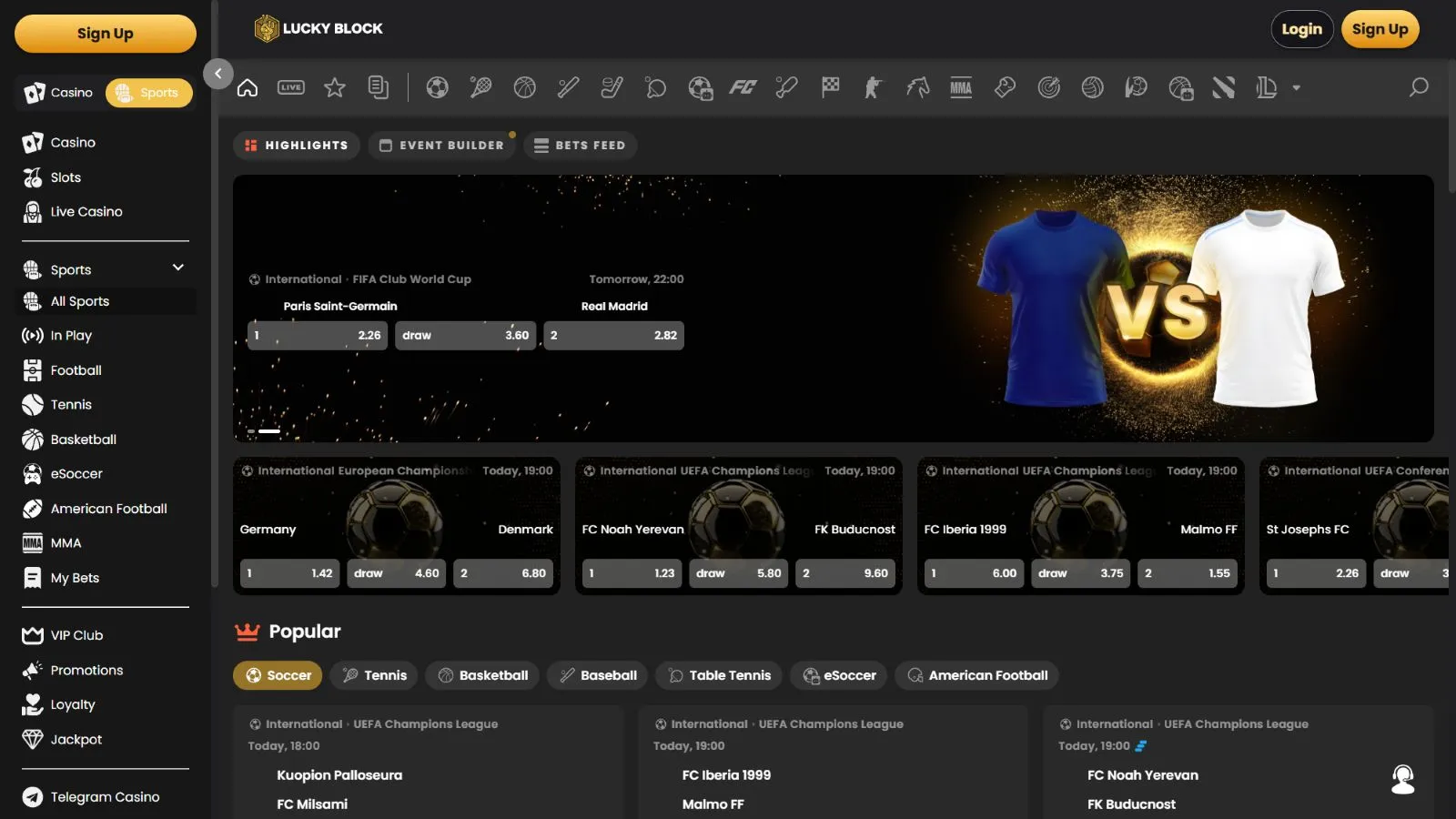Switch to the Event Builder tab
This screenshot has height=819, width=1456.
pyautogui.click(x=441, y=146)
